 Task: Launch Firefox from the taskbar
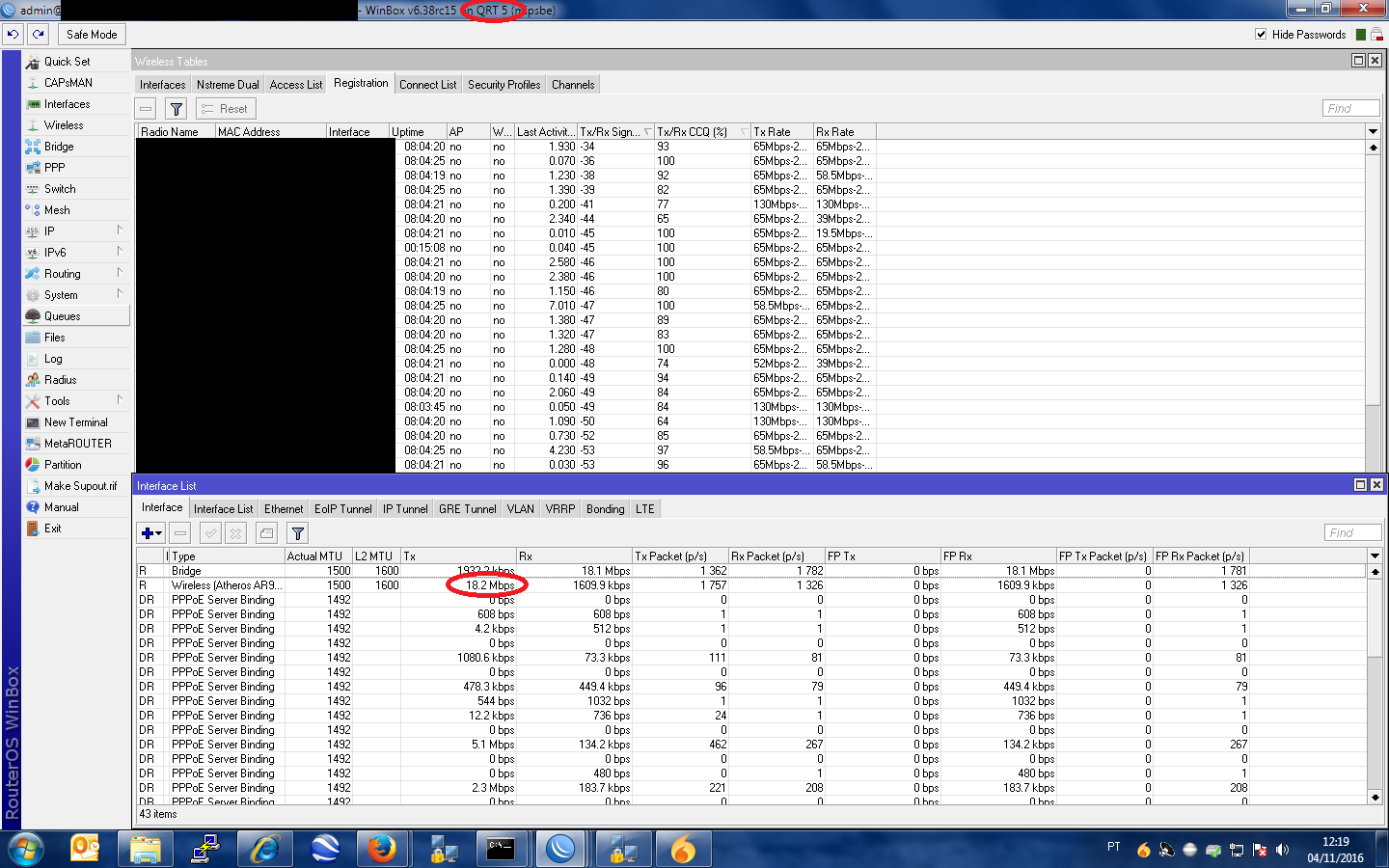coord(382,849)
